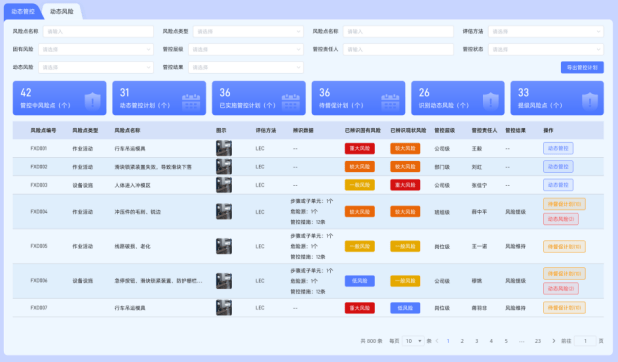Click calendar icon on 已实施管控计划 card
The height and width of the screenshot is (362, 618).
coord(291,101)
